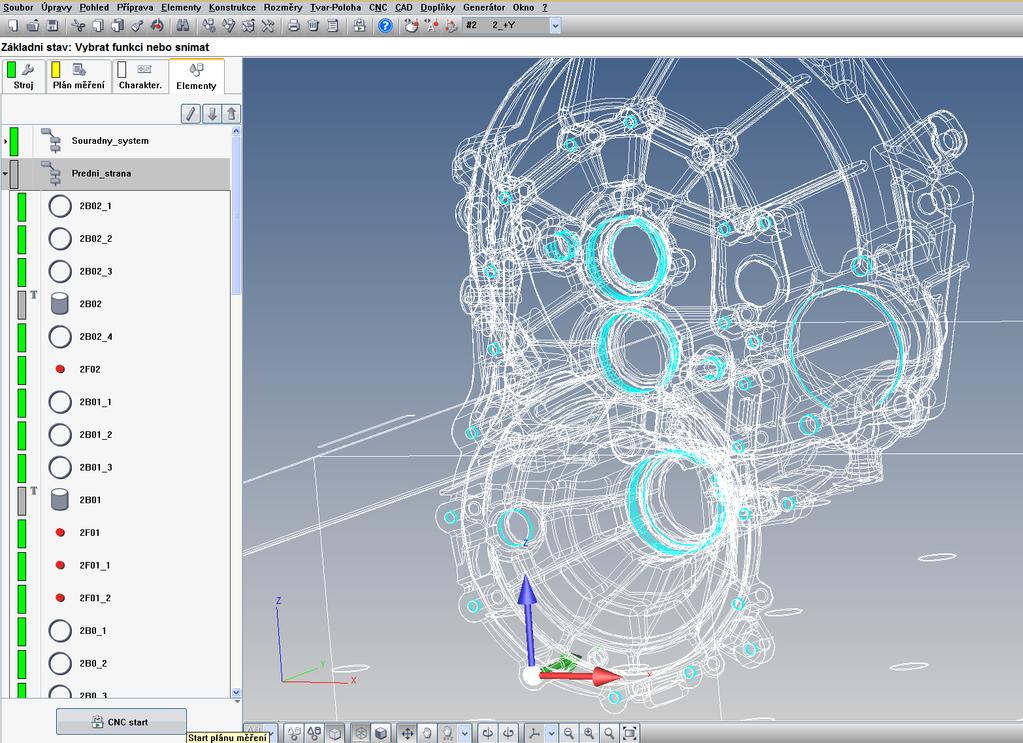Toggle the green status box of 2F01_2
Image resolution: width=1023 pixels, height=743 pixels.
click(x=22, y=598)
